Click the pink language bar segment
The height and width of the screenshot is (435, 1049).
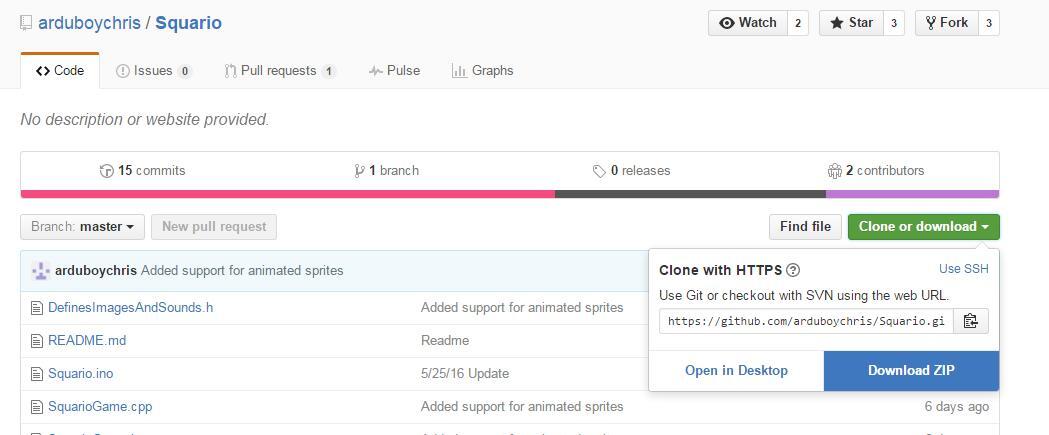click(288, 194)
